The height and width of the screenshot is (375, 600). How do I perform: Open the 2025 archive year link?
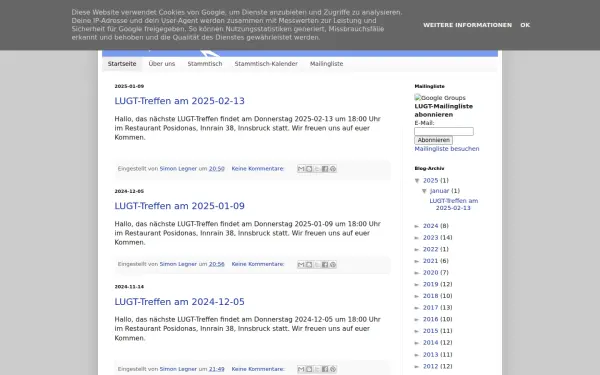(x=430, y=181)
